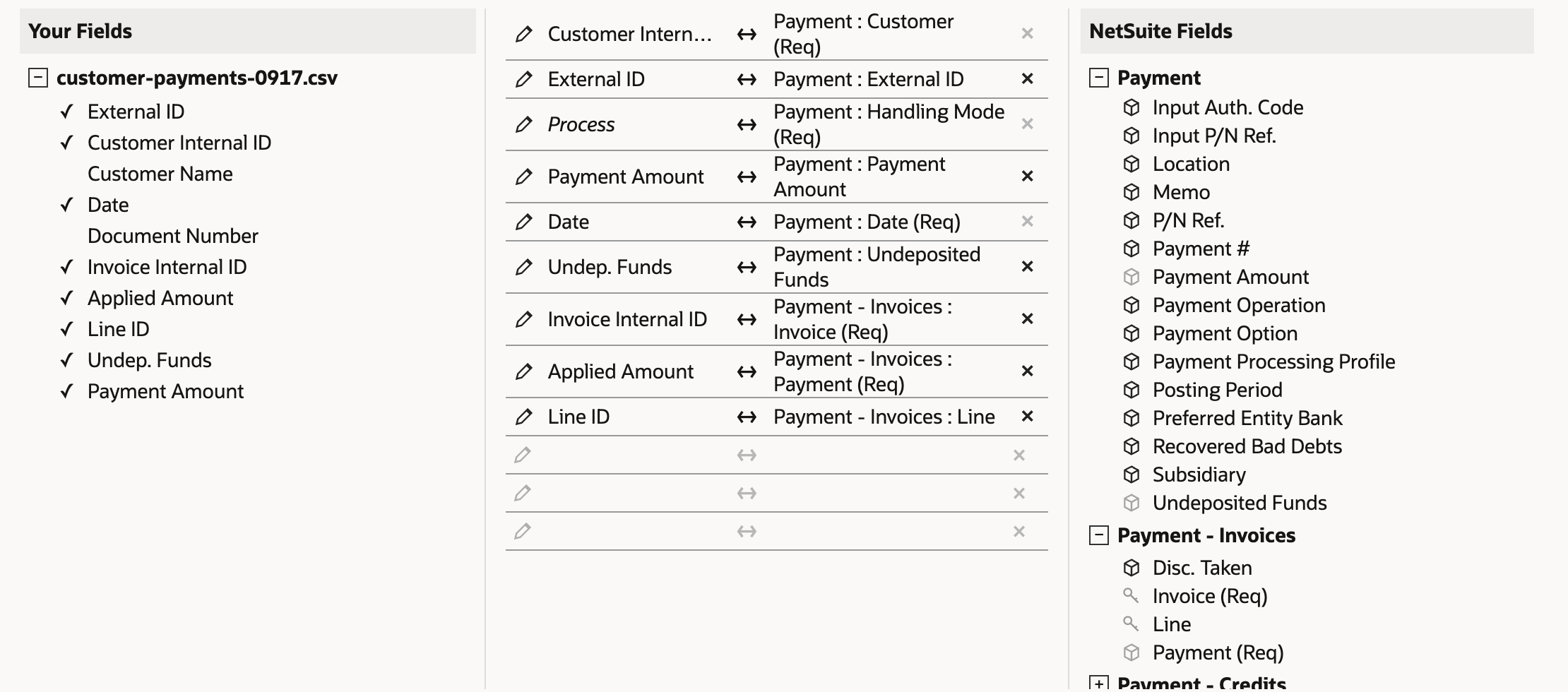This screenshot has height=692, width=1568.
Task: Collapse the Payment - Invoices group
Action: tap(1099, 535)
